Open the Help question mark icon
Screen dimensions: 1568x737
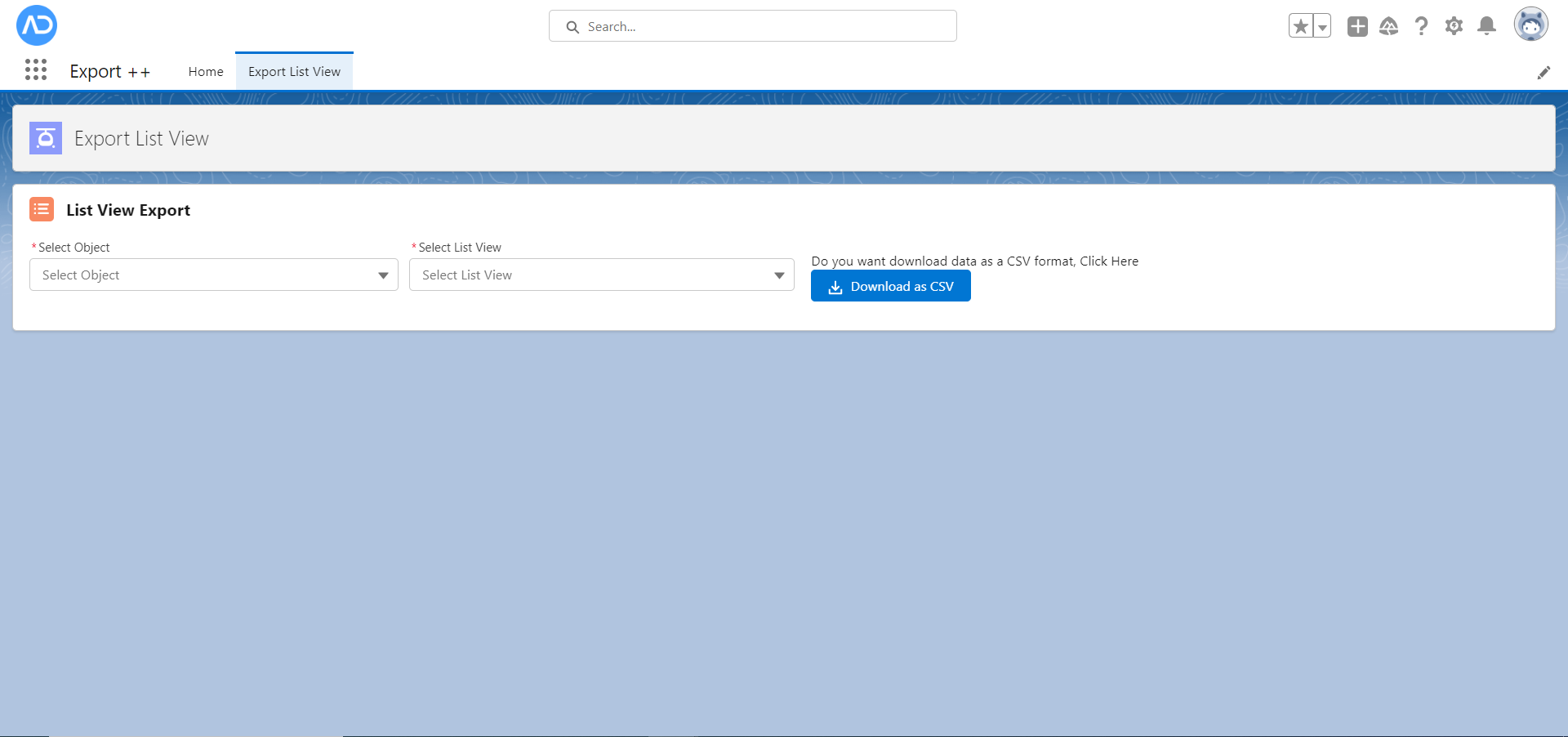pyautogui.click(x=1421, y=26)
